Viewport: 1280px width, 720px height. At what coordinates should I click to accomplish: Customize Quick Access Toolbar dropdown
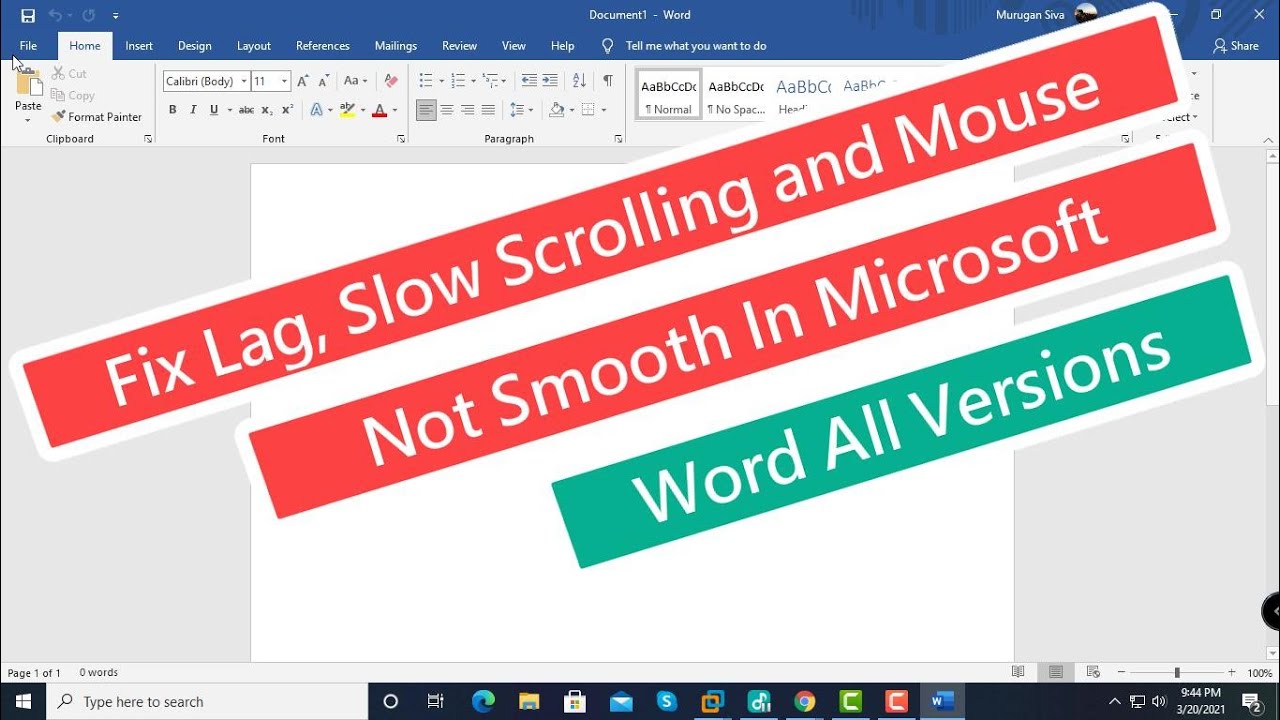(x=116, y=16)
